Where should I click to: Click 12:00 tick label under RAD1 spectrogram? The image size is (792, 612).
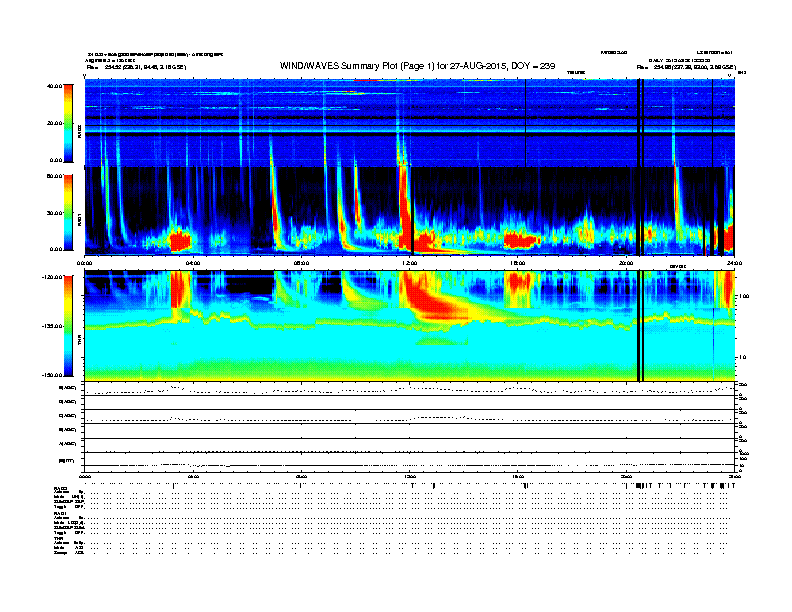(410, 263)
